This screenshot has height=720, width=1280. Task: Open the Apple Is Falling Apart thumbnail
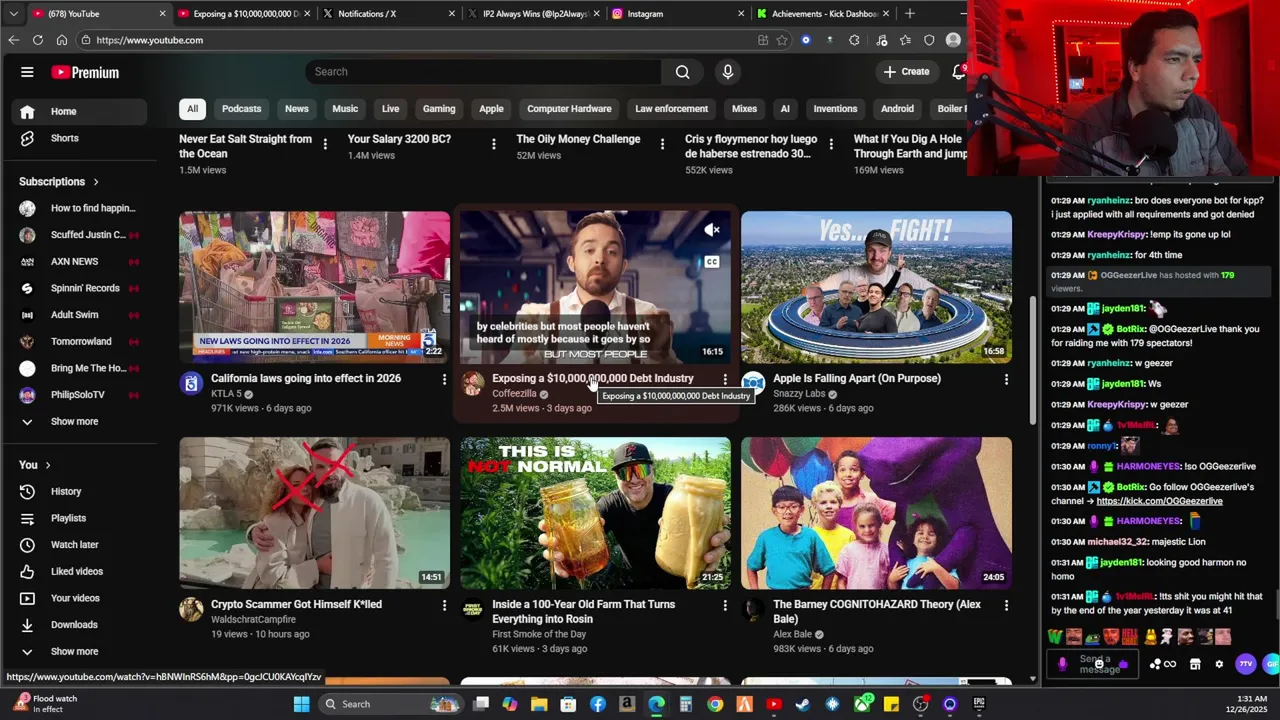876,286
